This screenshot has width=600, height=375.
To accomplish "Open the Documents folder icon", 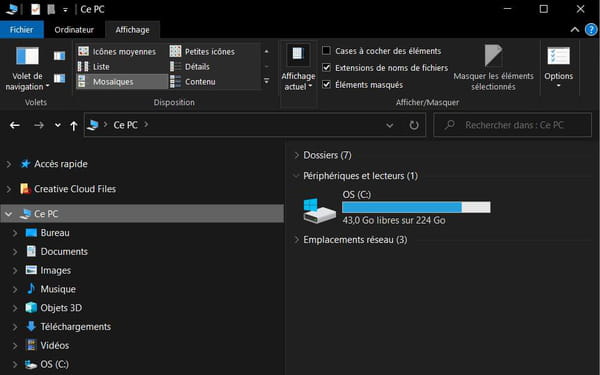I will pyautogui.click(x=31, y=251).
